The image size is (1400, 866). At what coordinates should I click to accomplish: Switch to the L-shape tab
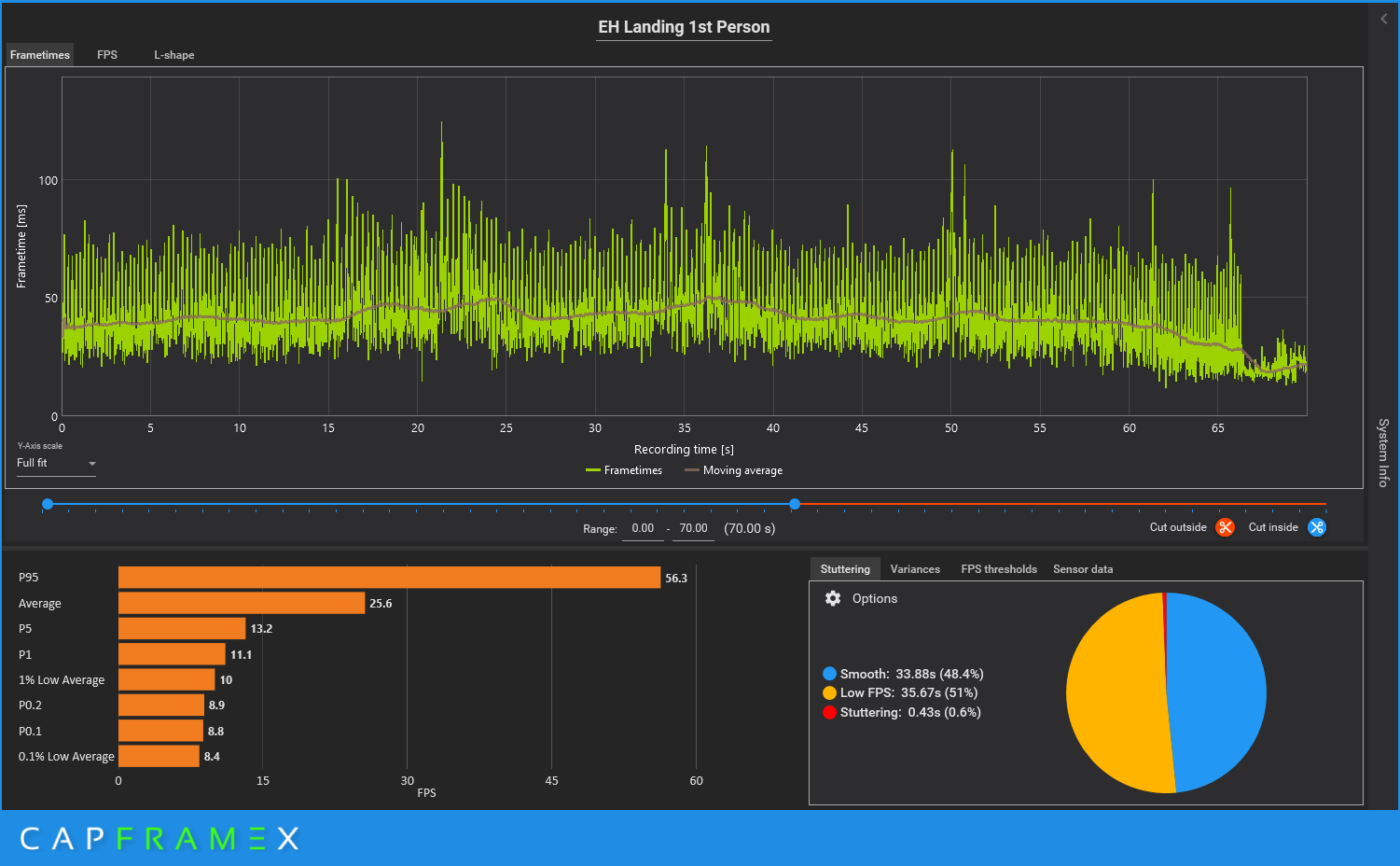pos(174,55)
